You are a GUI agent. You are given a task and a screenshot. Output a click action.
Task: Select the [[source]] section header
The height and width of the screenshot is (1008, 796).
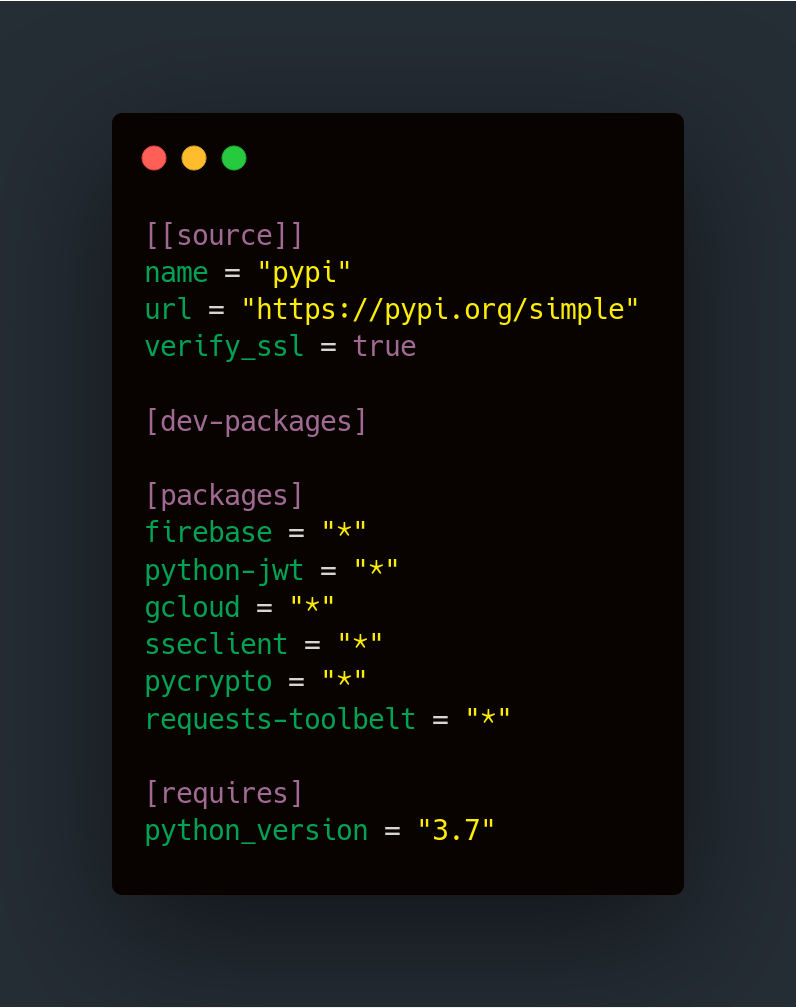[224, 235]
